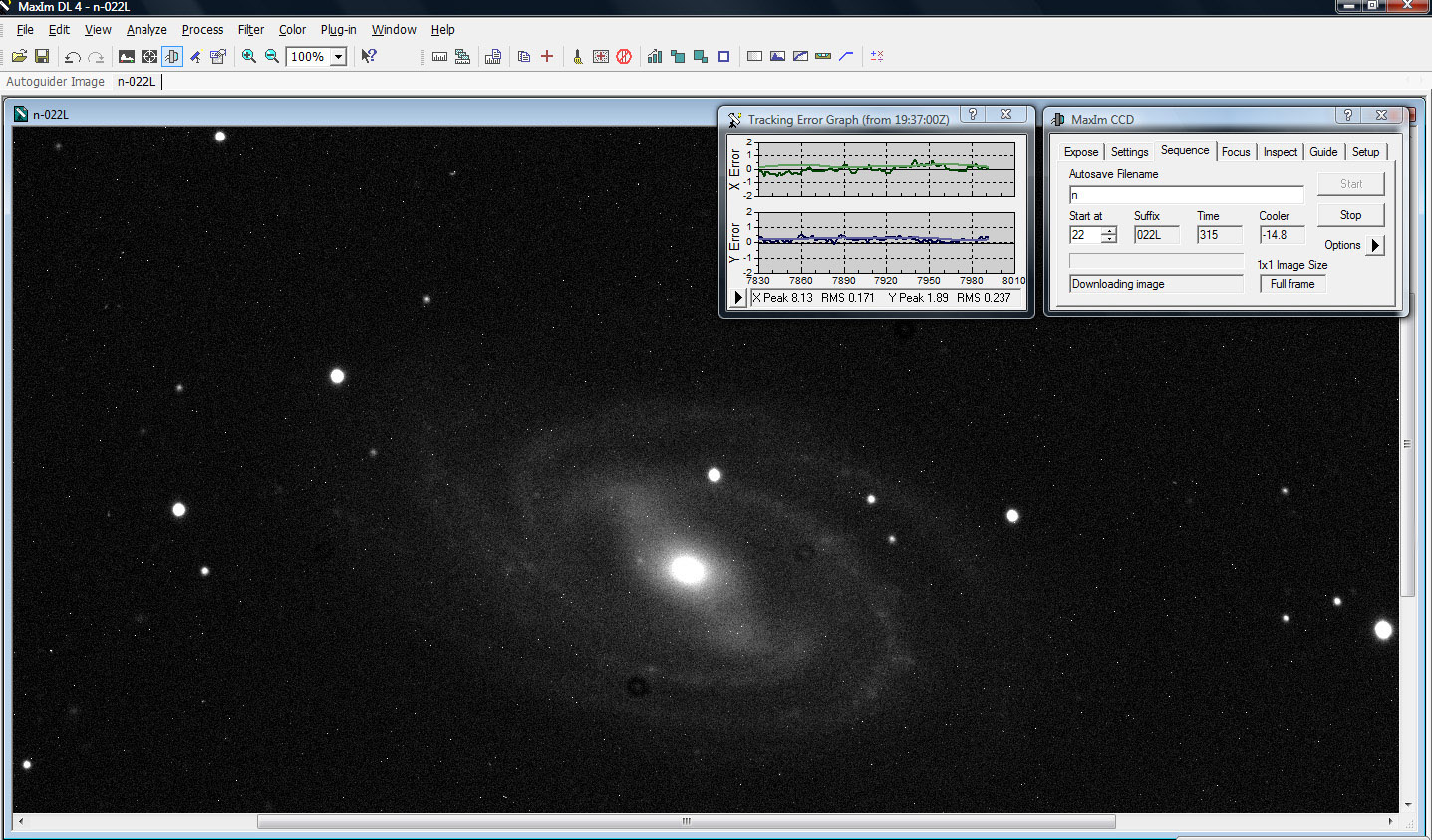This screenshot has height=840, width=1432.
Task: Switch to the Focus tab
Action: [x=1236, y=152]
